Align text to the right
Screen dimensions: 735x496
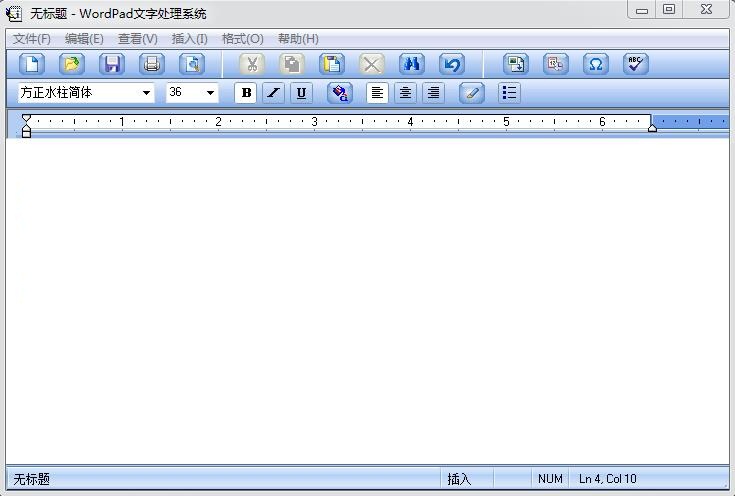434,92
